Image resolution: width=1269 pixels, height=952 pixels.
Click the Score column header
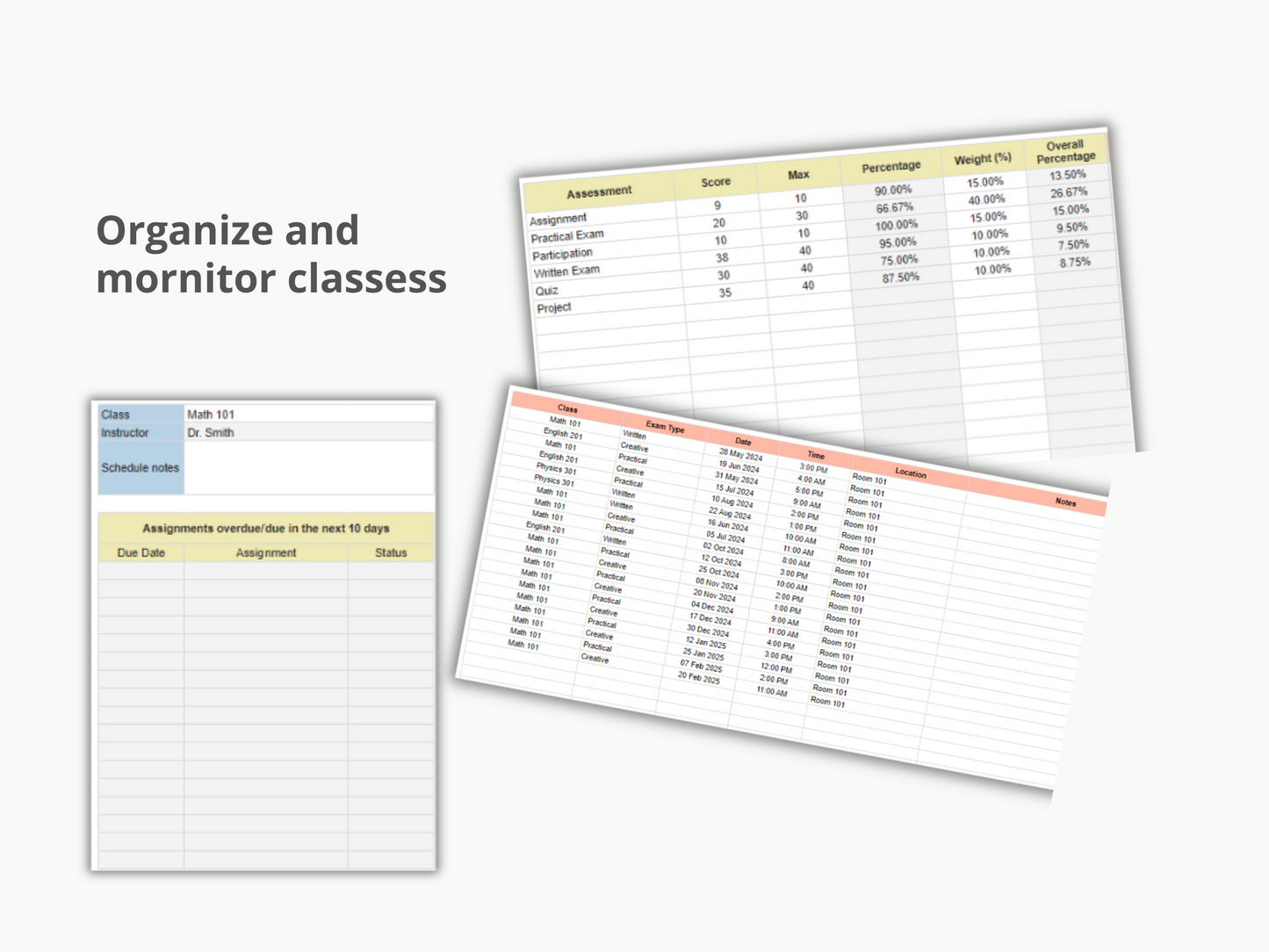[x=716, y=180]
